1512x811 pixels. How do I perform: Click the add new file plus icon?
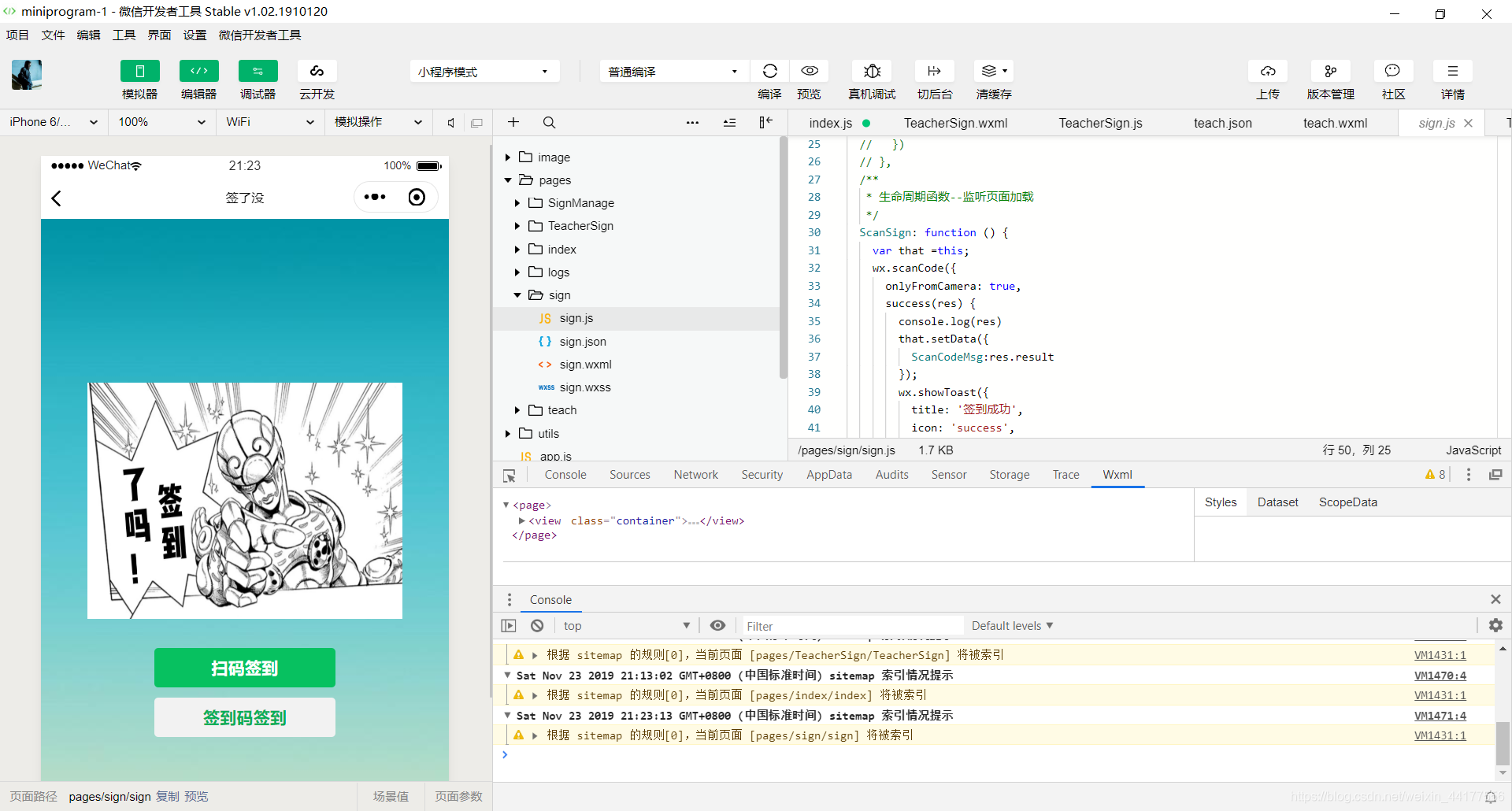pos(513,122)
